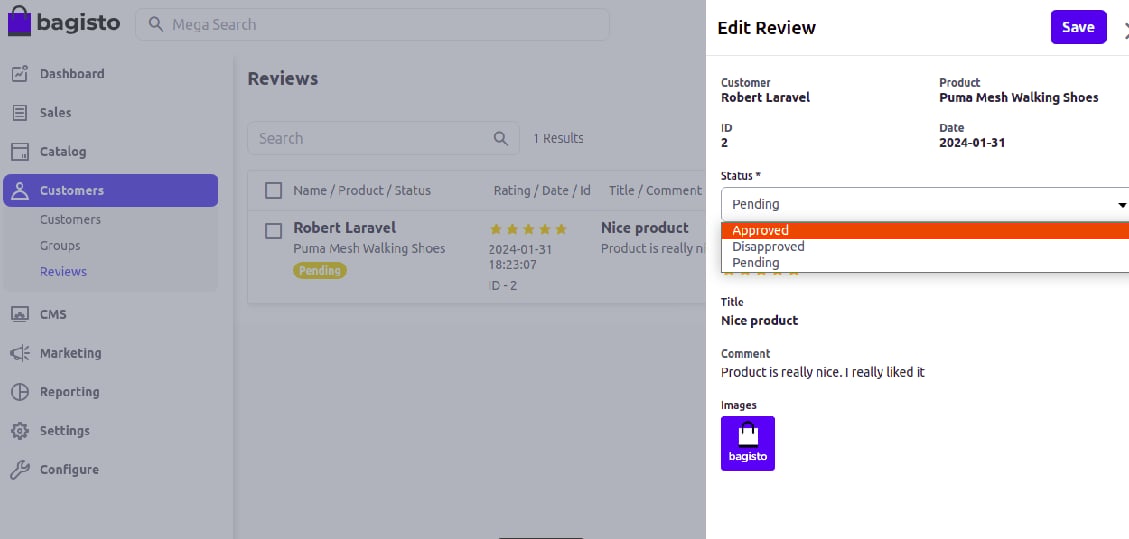Open the Groups sub-menu link
The width and height of the screenshot is (1129, 539).
(x=60, y=245)
